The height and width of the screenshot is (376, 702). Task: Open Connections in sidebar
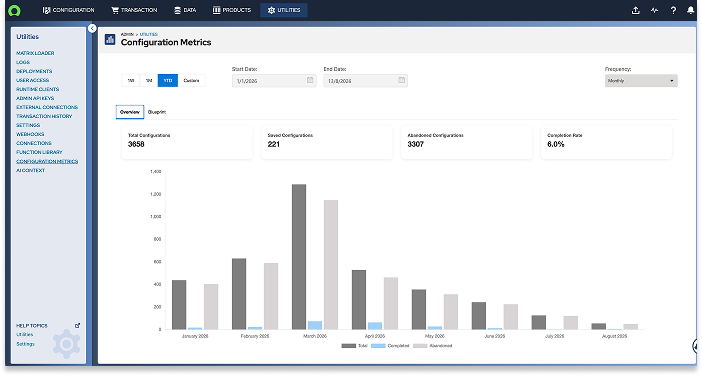[34, 143]
